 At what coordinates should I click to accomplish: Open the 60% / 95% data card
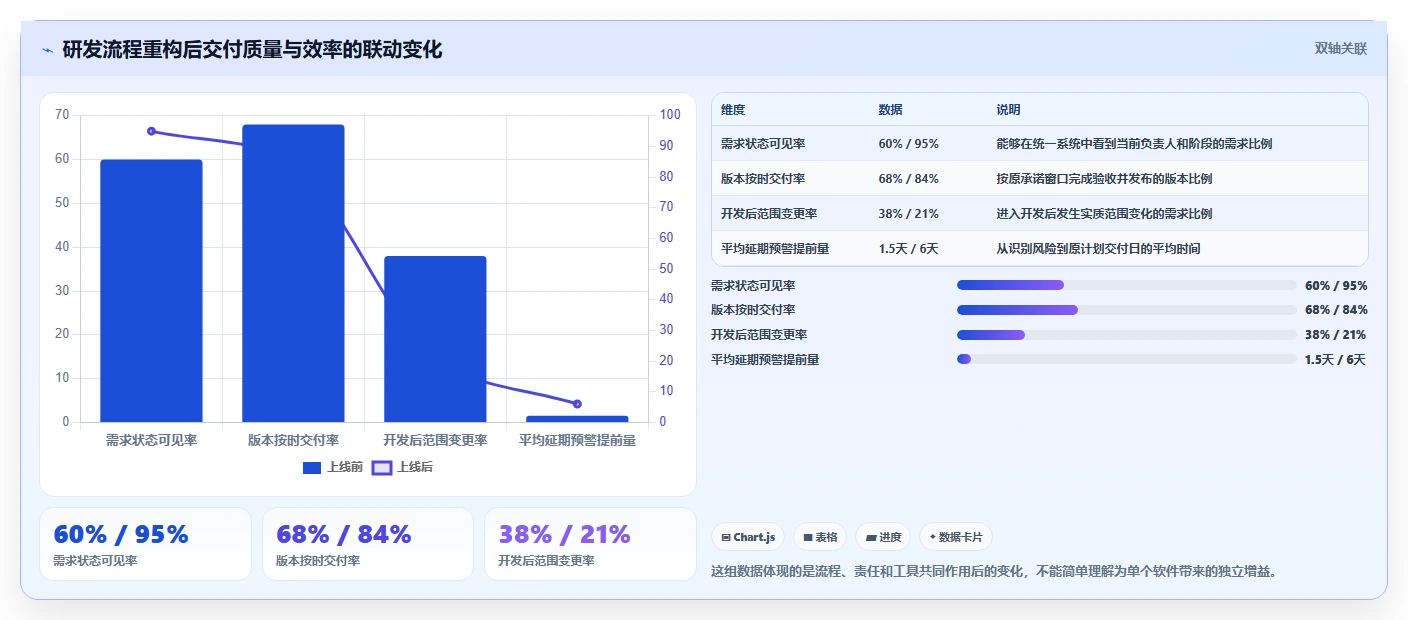[x=145, y=544]
